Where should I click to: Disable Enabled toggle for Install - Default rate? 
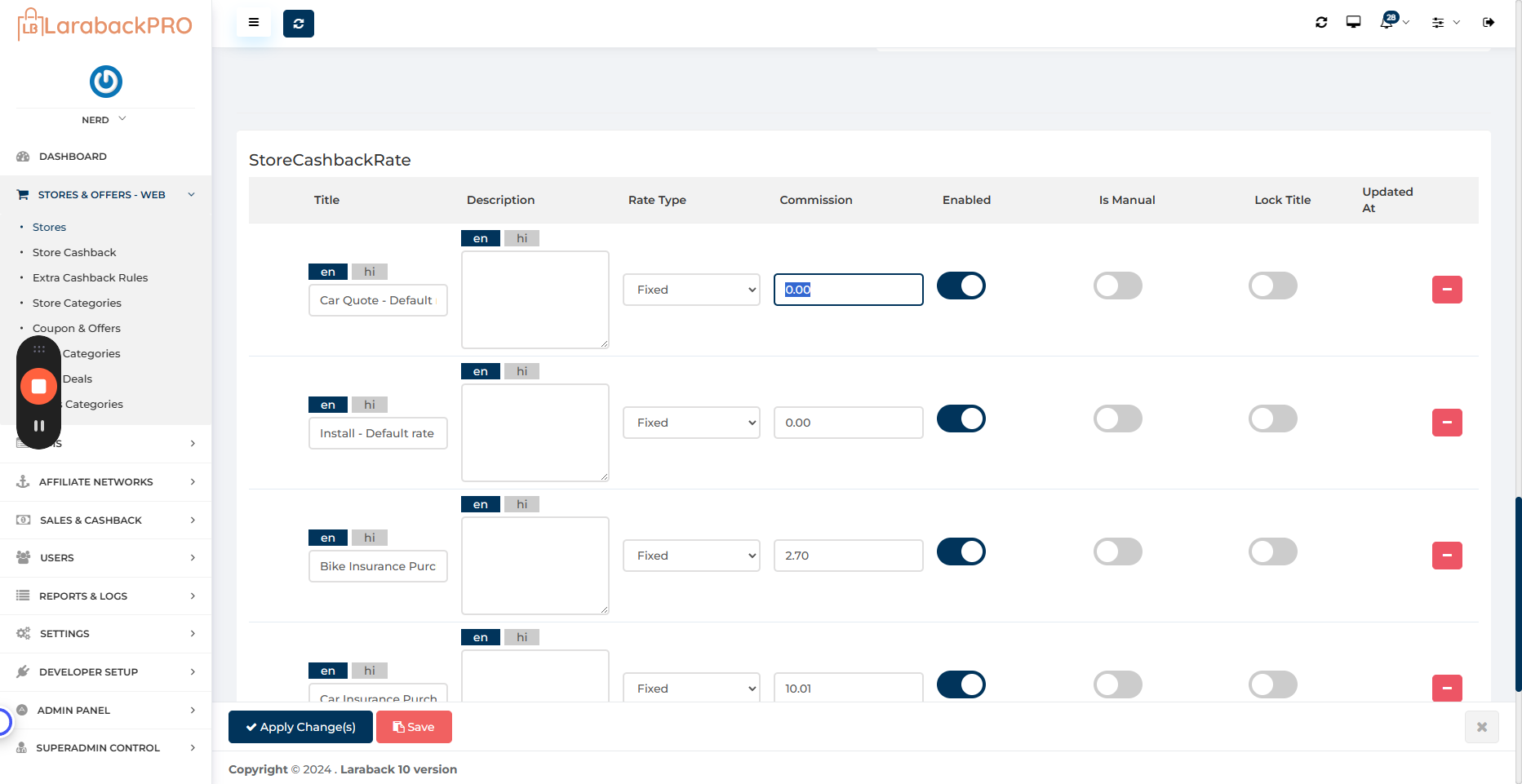pos(961,419)
